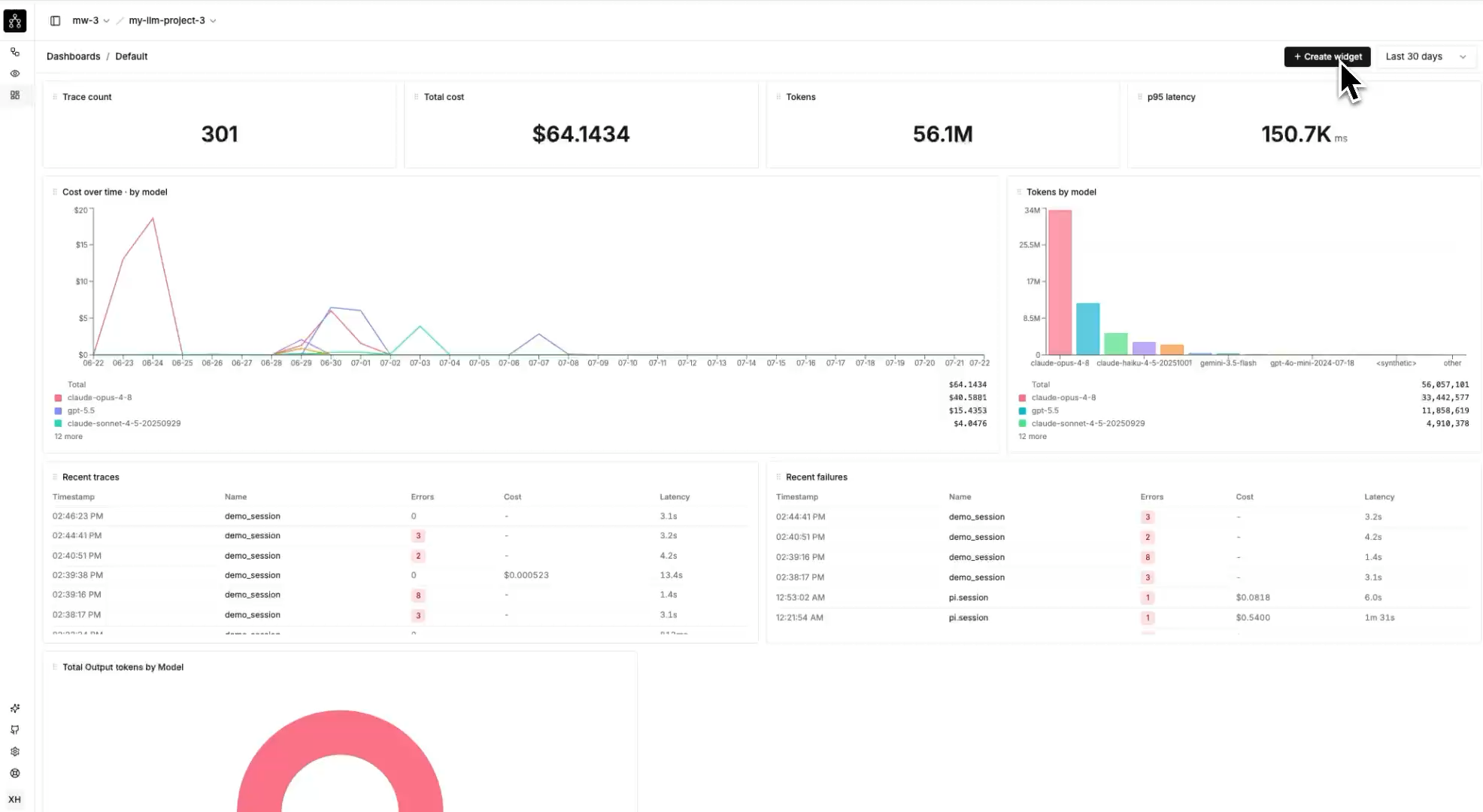Click claude-opus-4-8 swatch in Tokens by model legend
The width and height of the screenshot is (1483, 812).
point(1022,398)
